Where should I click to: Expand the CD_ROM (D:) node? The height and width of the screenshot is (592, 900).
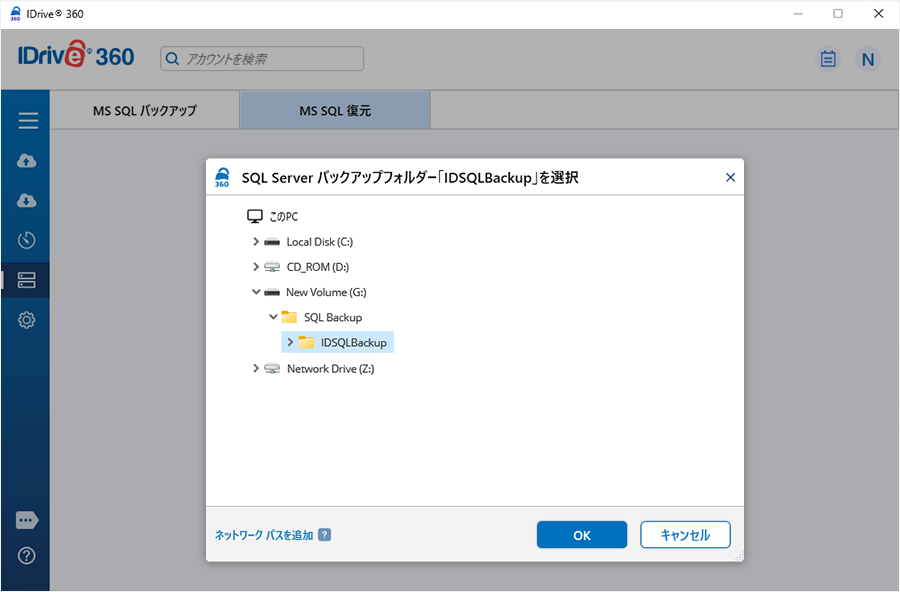pos(255,266)
